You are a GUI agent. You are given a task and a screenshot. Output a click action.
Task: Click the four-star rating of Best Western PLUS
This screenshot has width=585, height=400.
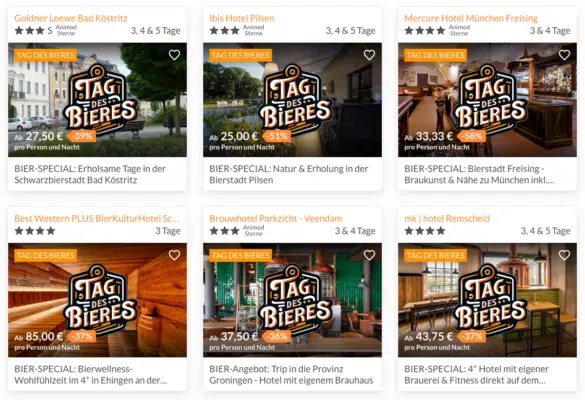tap(35, 231)
